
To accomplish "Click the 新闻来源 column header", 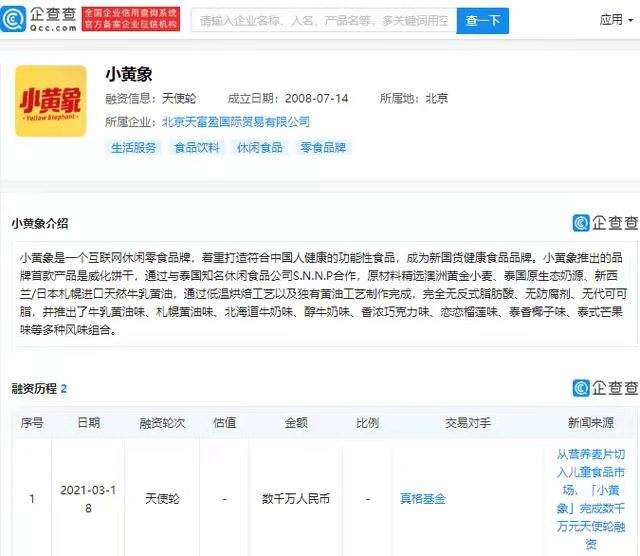I will click(591, 423).
